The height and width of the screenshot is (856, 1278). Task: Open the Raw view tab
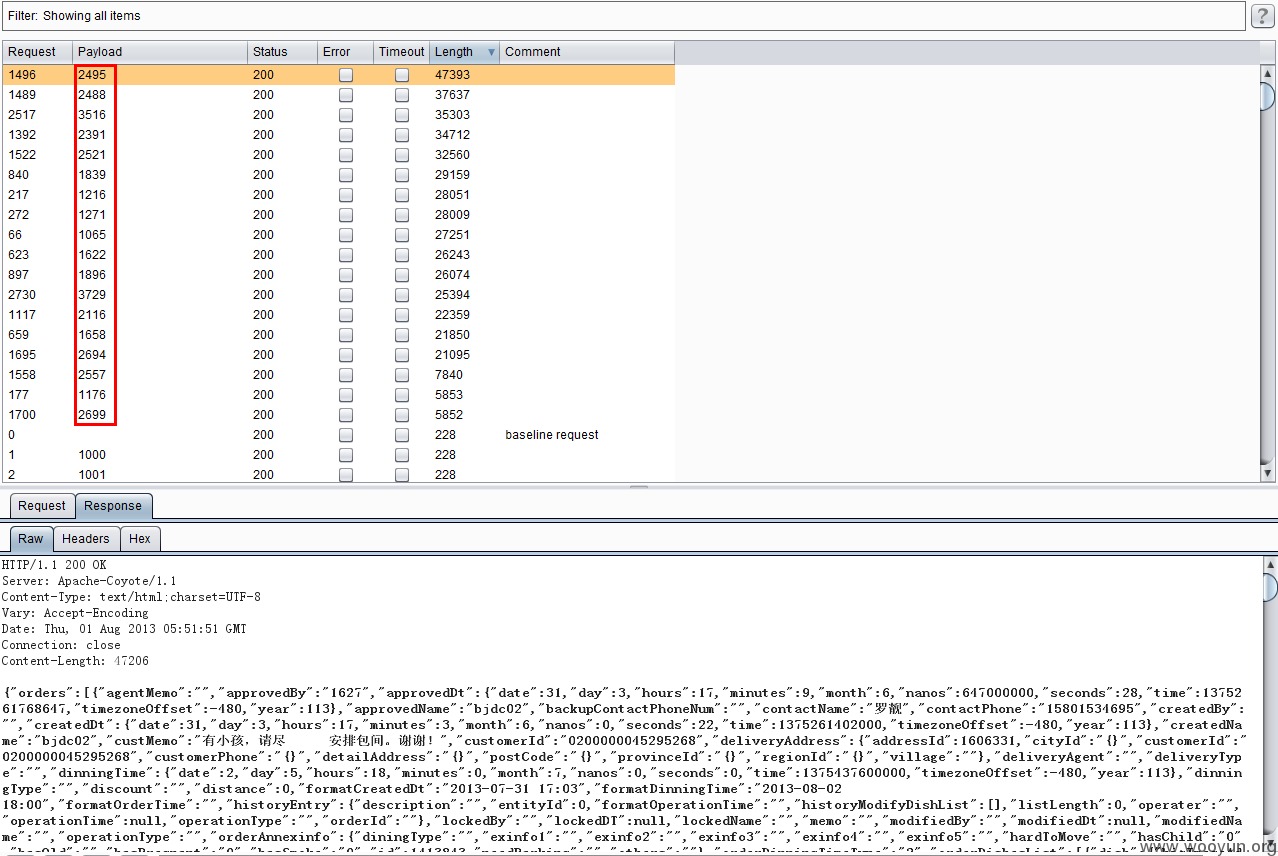click(x=31, y=539)
